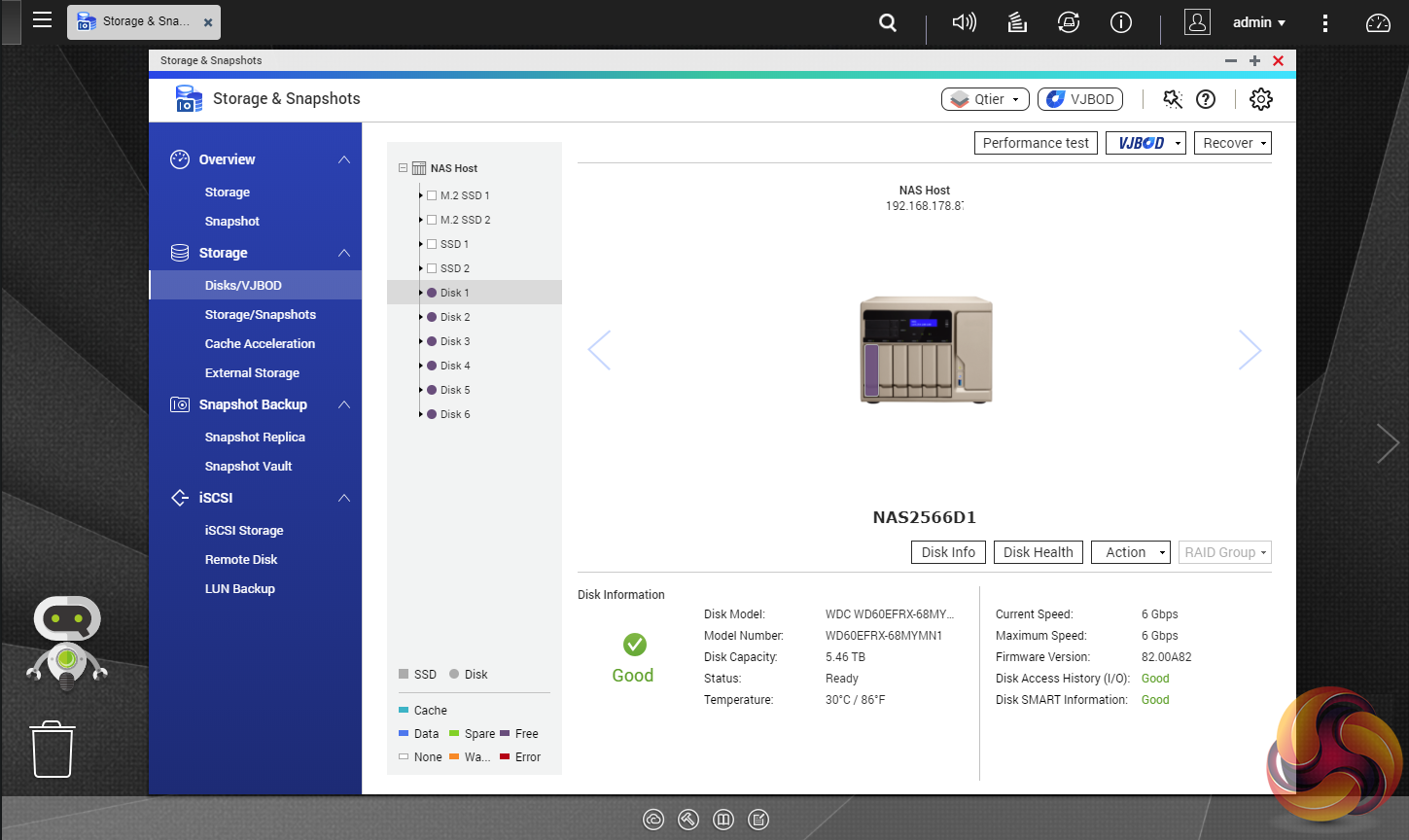Screen dimensions: 1409x840
Task: Open the global settings gear icon
Action: (1260, 99)
